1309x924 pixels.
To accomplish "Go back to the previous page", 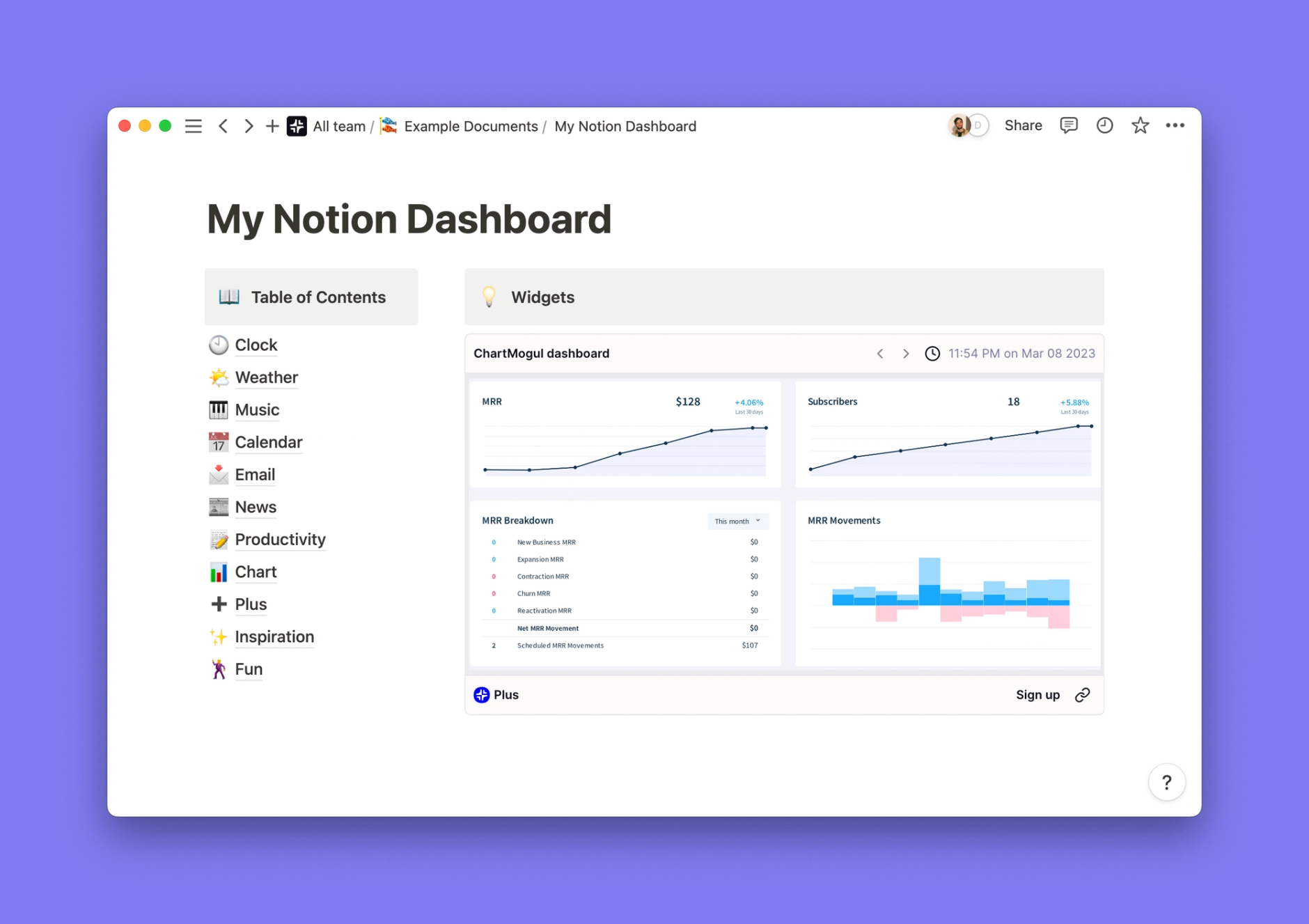I will (224, 126).
